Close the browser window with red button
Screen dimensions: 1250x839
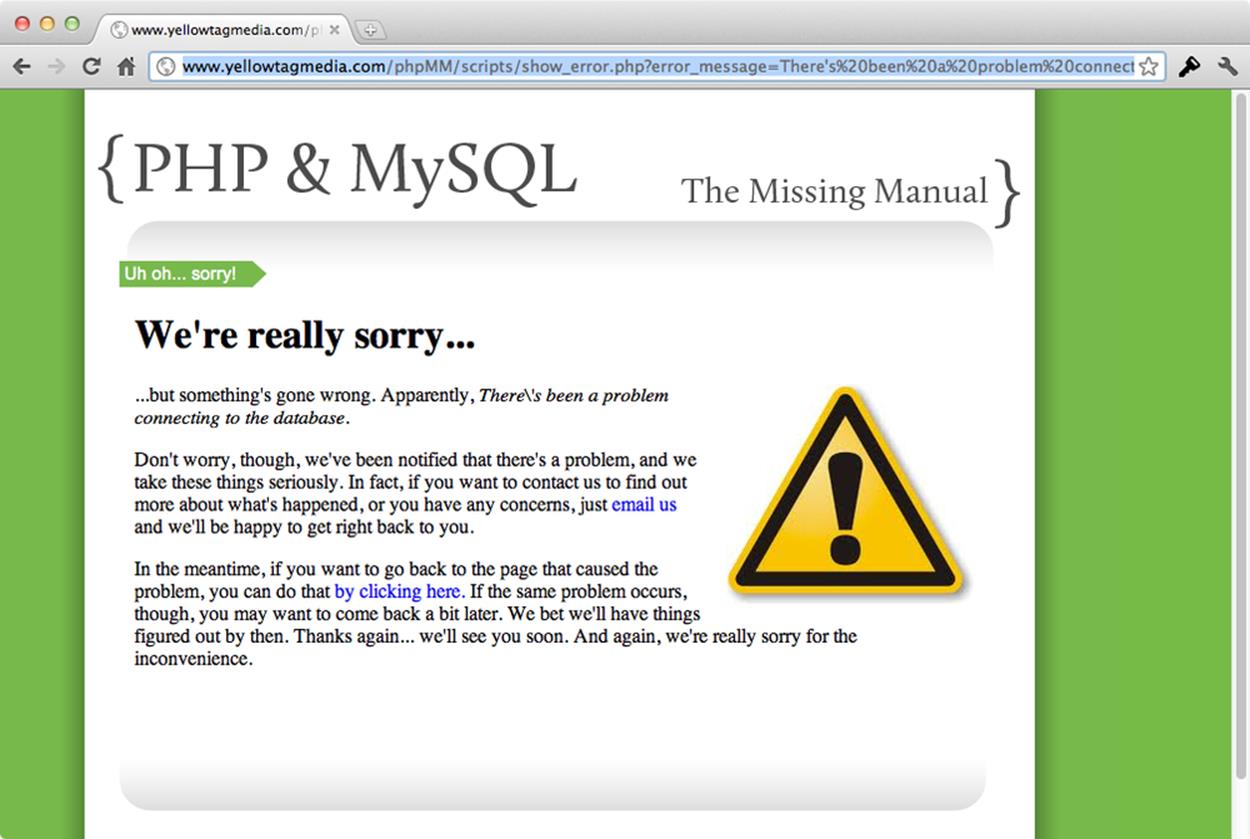tap(22, 24)
